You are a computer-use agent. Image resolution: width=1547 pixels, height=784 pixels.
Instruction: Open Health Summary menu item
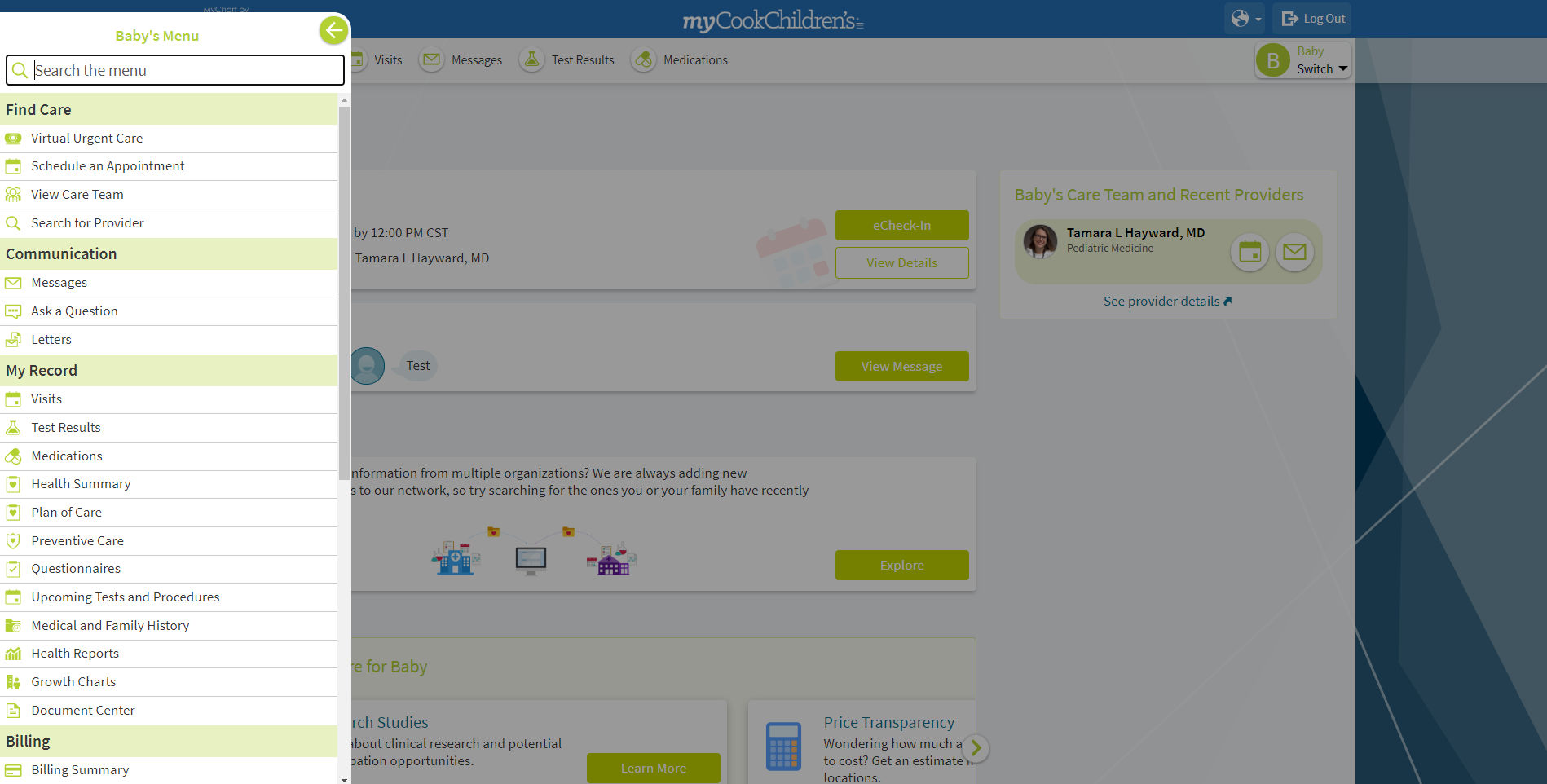[x=81, y=484]
